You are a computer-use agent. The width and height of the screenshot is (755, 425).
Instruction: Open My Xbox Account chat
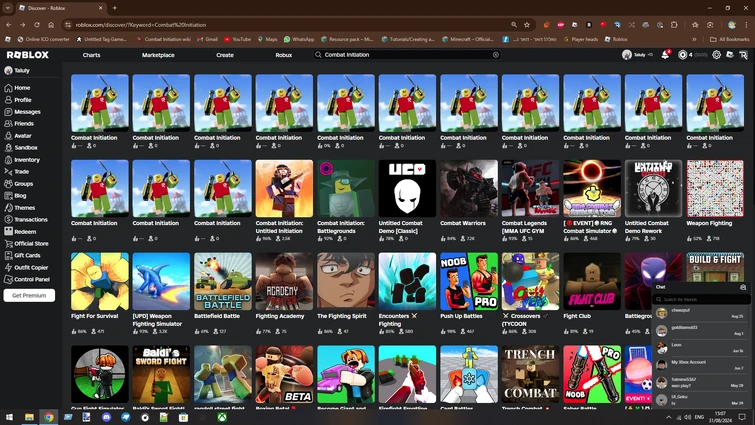coord(701,365)
